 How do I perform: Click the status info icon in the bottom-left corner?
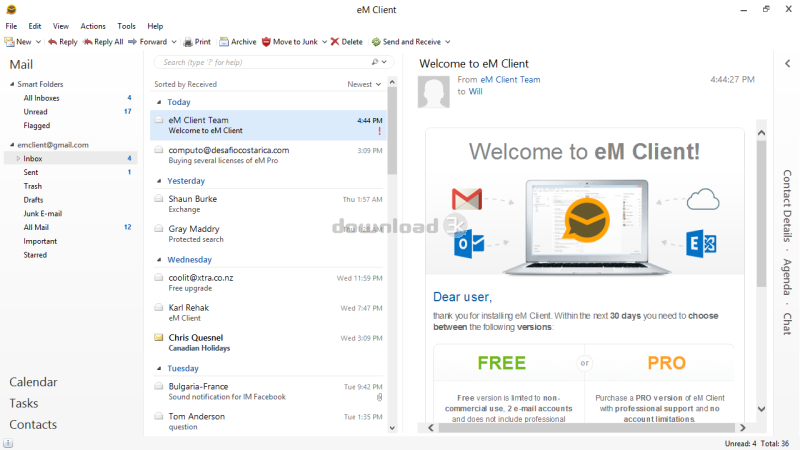point(8,443)
